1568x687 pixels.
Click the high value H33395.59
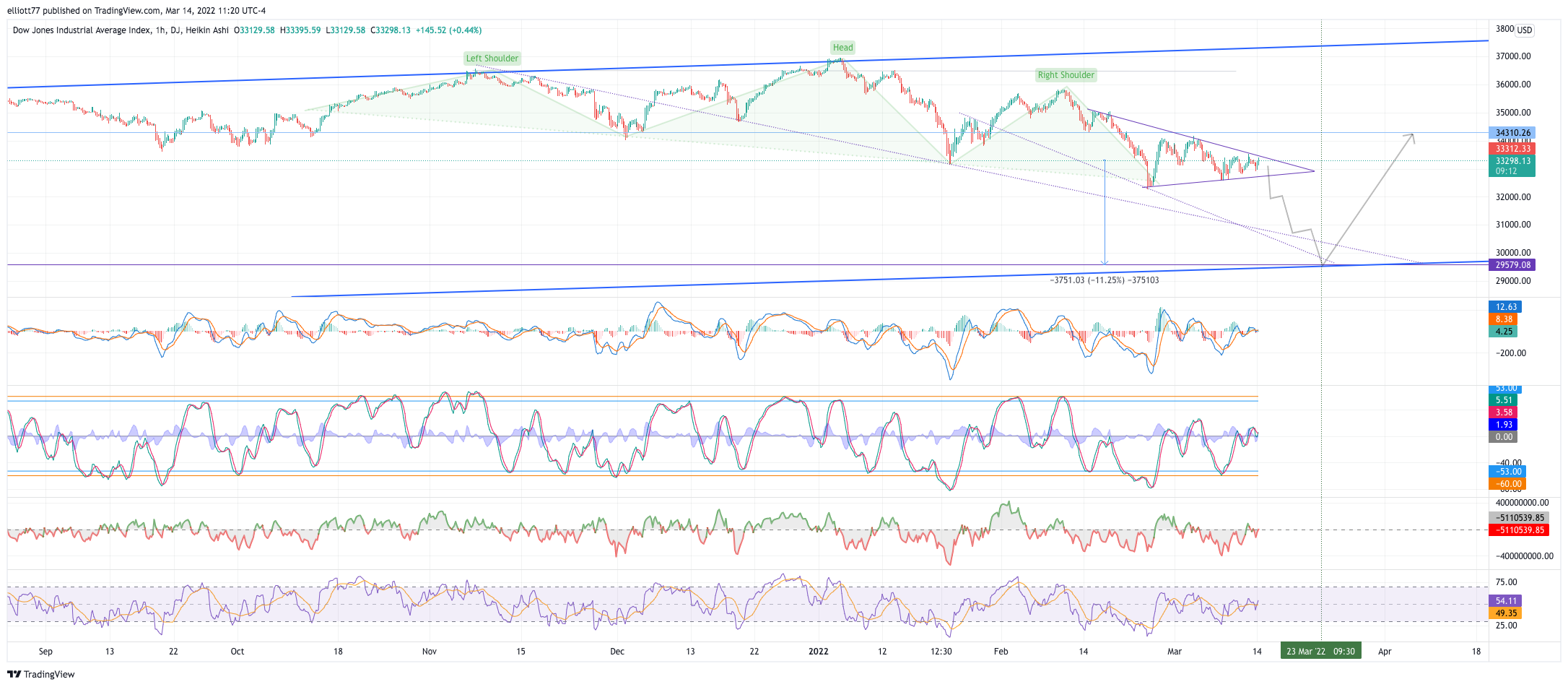300,30
